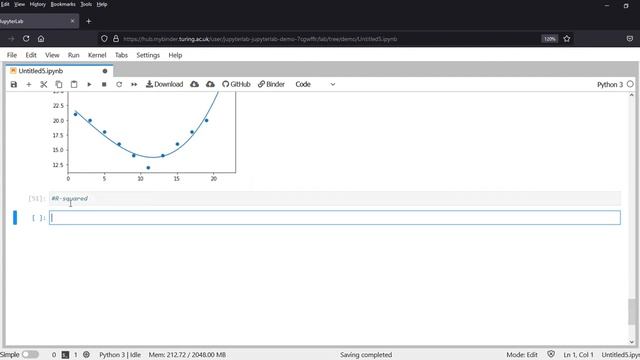This screenshot has height=360, width=640.
Task: Click the shield trust icon in status bar
Action: (551, 354)
